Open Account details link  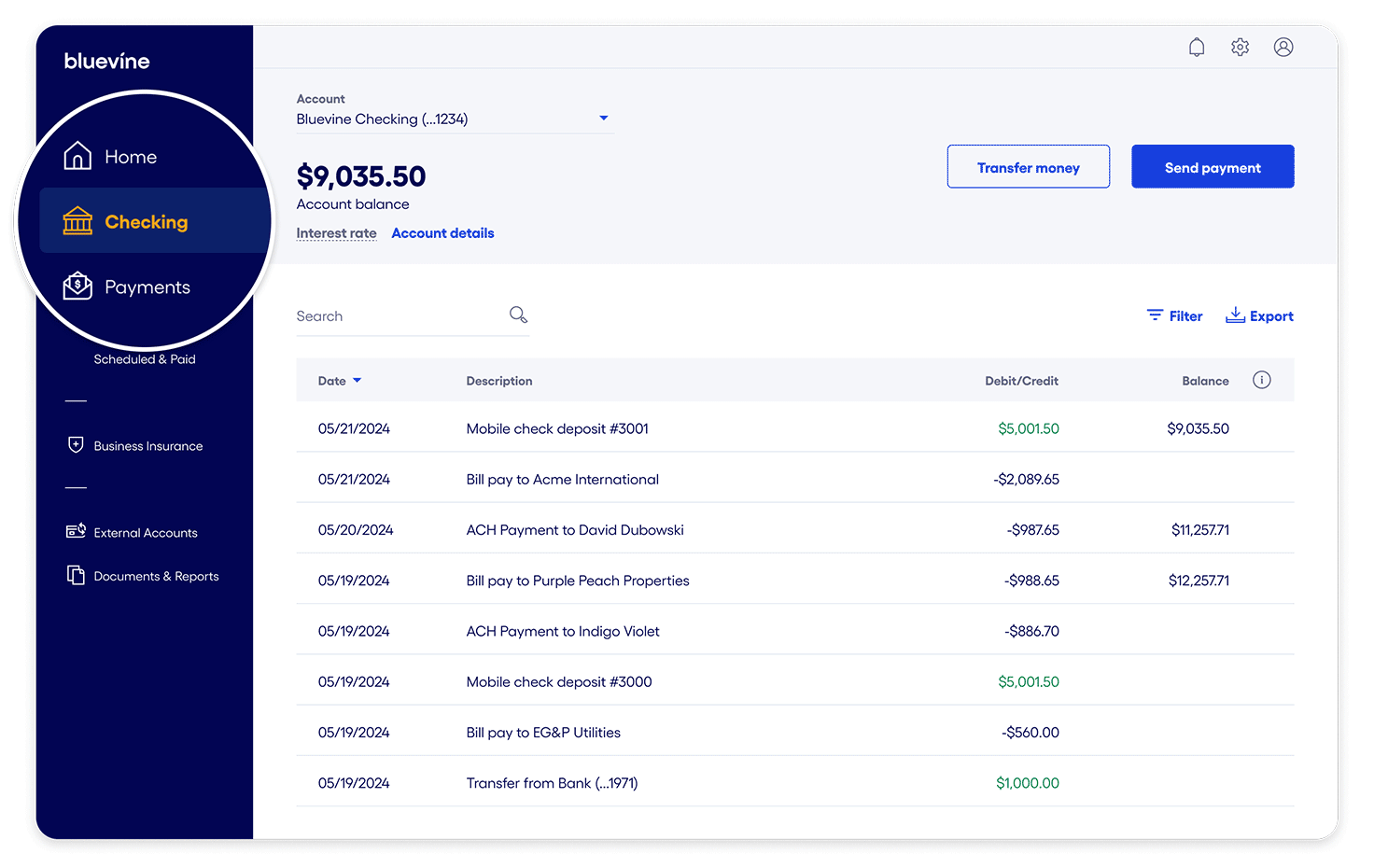pyautogui.click(x=442, y=232)
